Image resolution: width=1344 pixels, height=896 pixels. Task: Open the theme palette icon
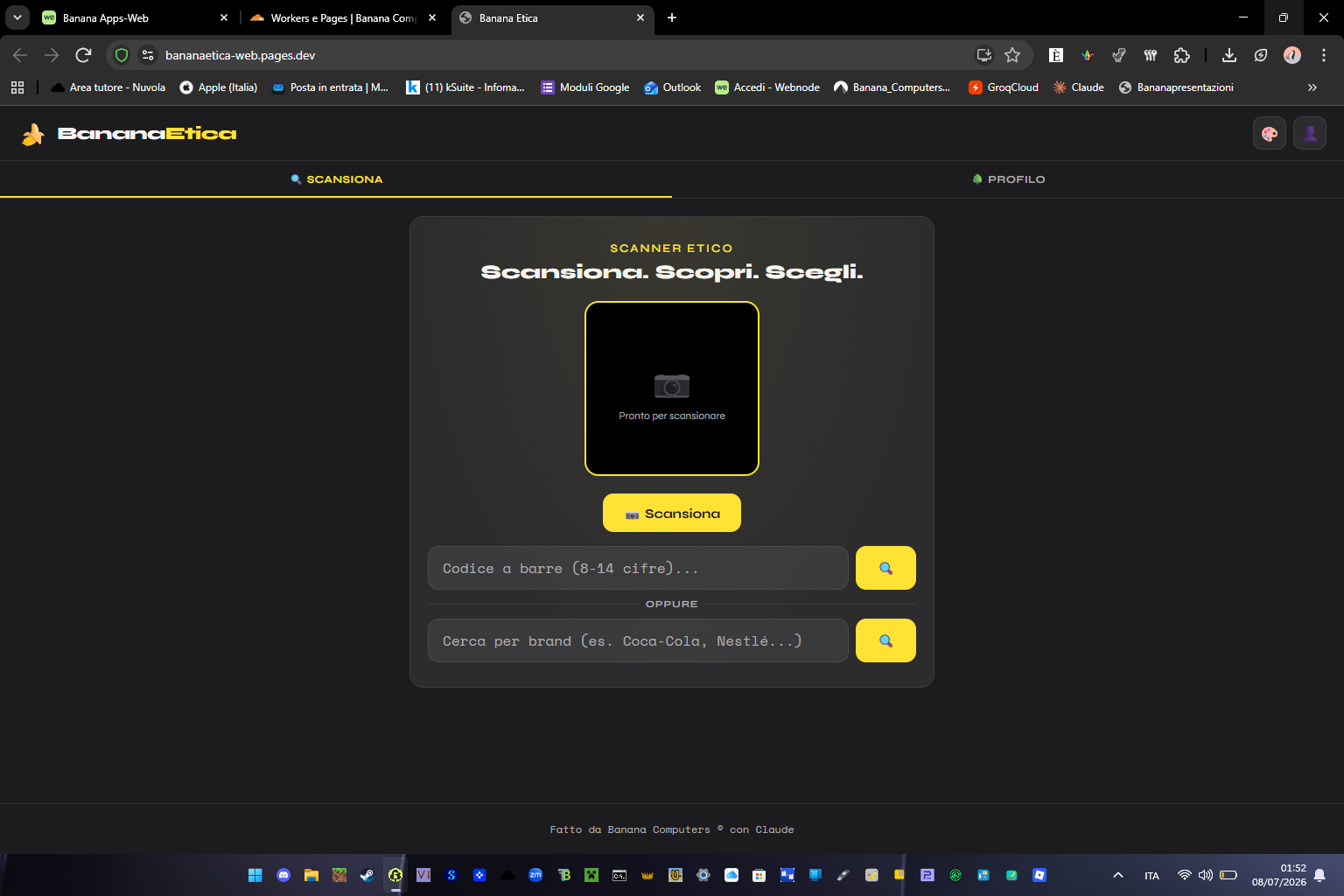[x=1270, y=133]
